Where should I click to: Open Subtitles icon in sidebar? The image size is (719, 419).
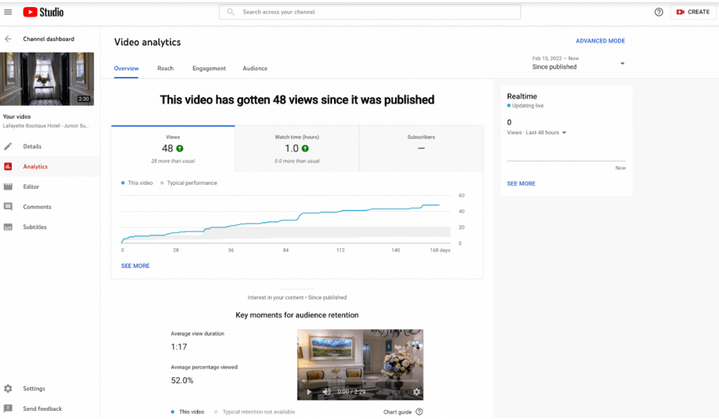pyautogui.click(x=8, y=227)
